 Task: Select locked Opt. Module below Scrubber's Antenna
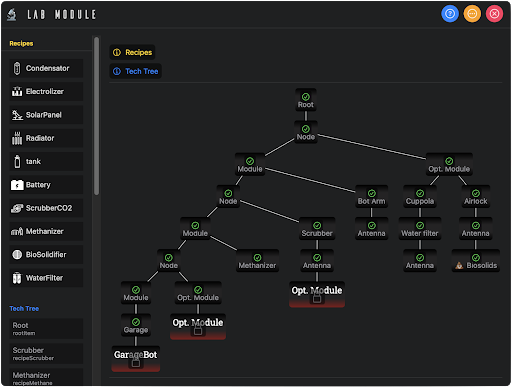point(317,294)
